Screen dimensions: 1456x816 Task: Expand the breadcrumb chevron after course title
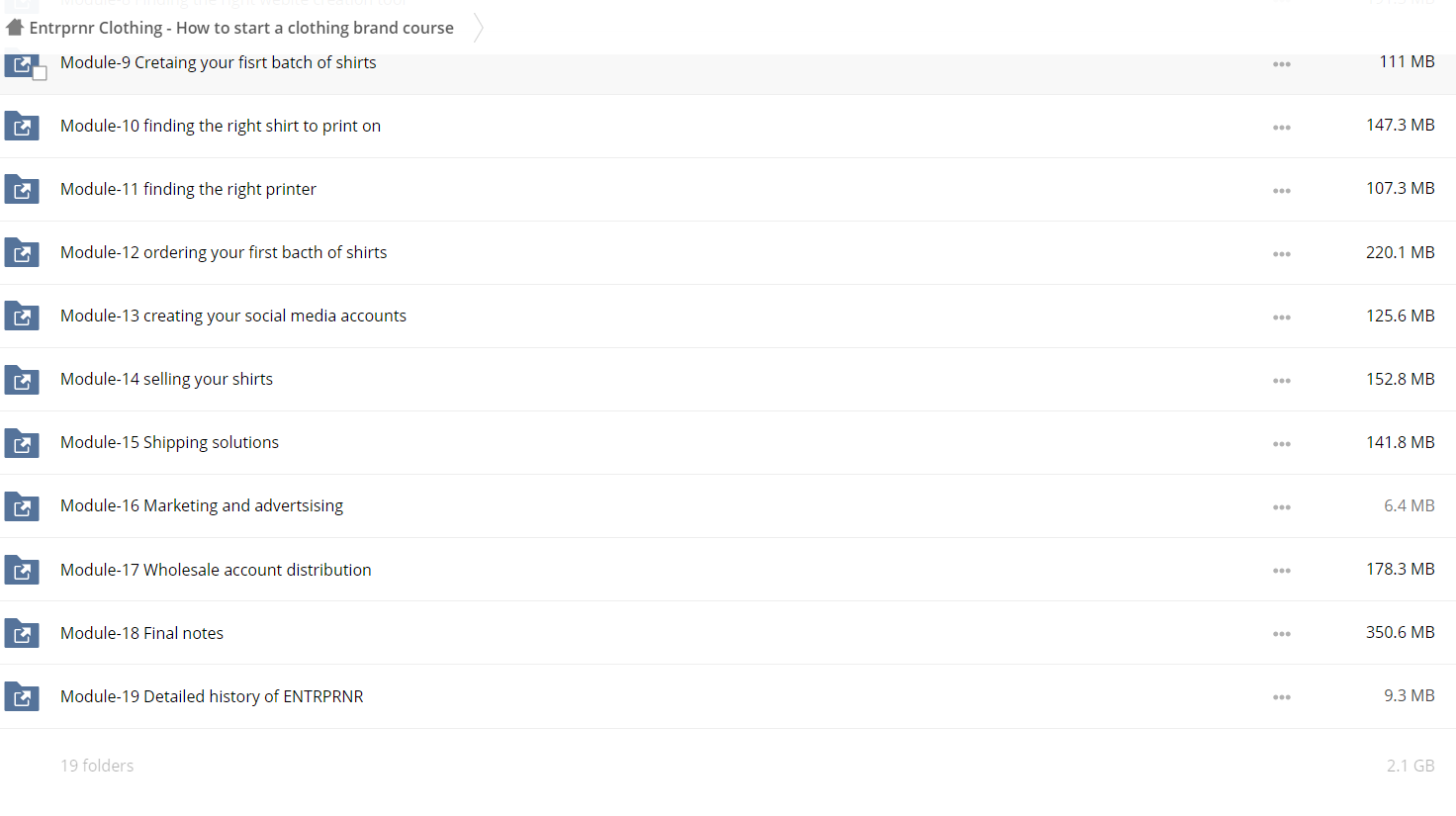point(479,28)
